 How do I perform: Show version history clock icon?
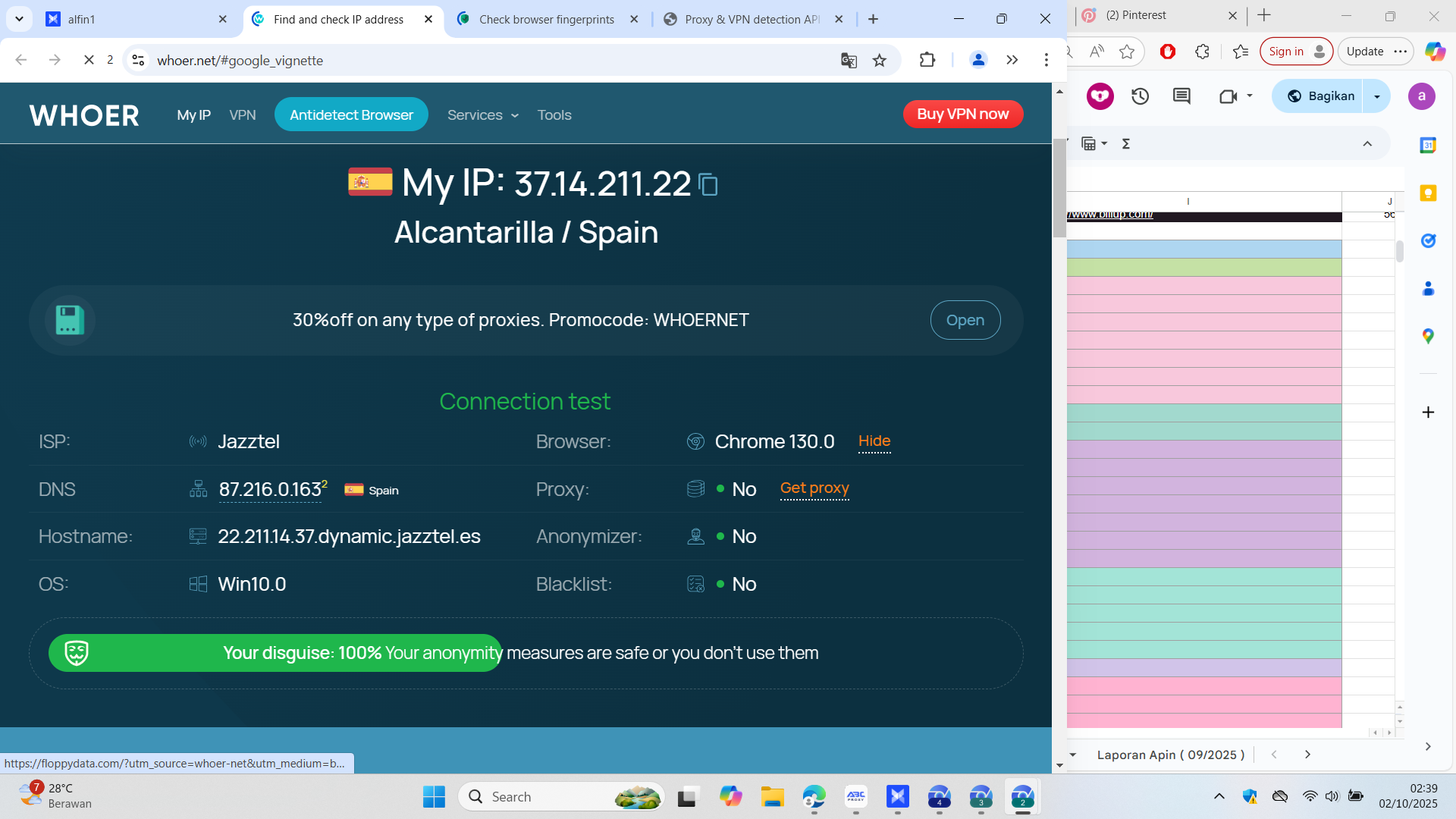click(x=1140, y=96)
